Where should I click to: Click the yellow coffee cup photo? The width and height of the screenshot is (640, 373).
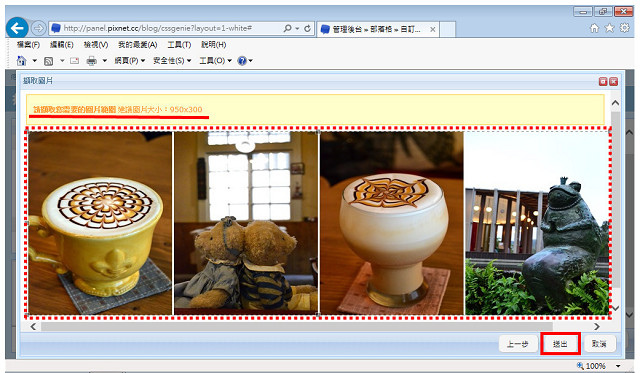point(100,223)
